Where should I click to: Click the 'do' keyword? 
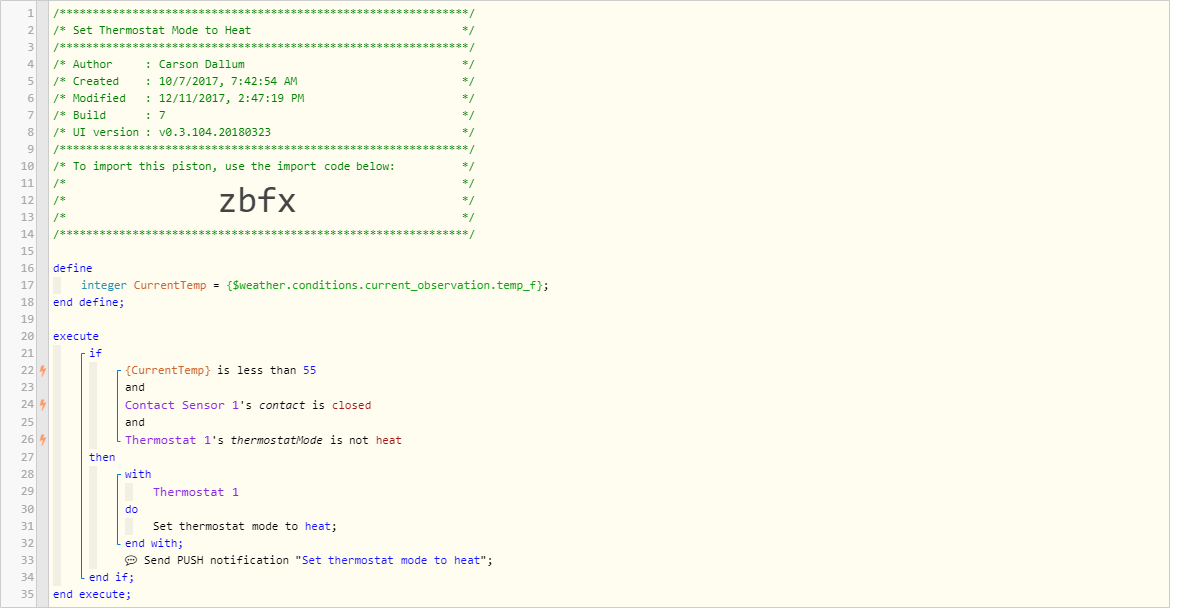tap(131, 509)
